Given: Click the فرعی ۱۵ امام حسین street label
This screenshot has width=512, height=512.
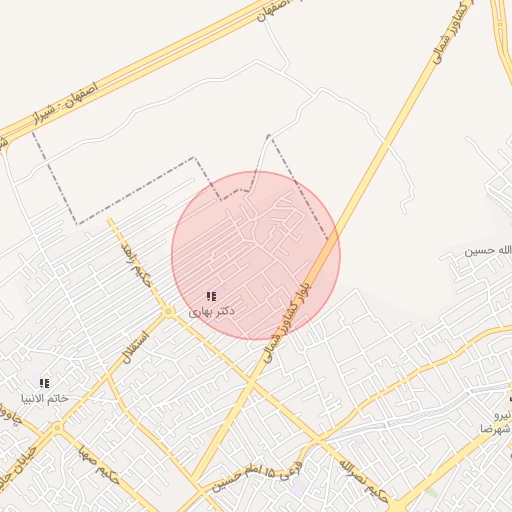Looking at the screenshot, I should 257,477.
